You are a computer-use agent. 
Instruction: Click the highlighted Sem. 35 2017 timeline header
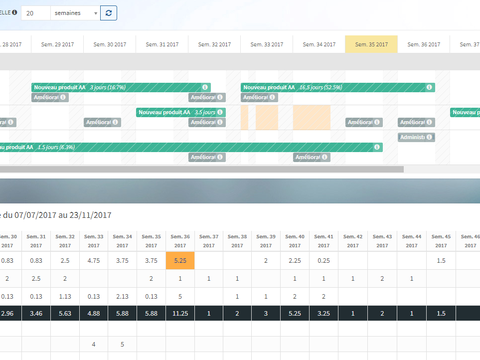click(371, 44)
